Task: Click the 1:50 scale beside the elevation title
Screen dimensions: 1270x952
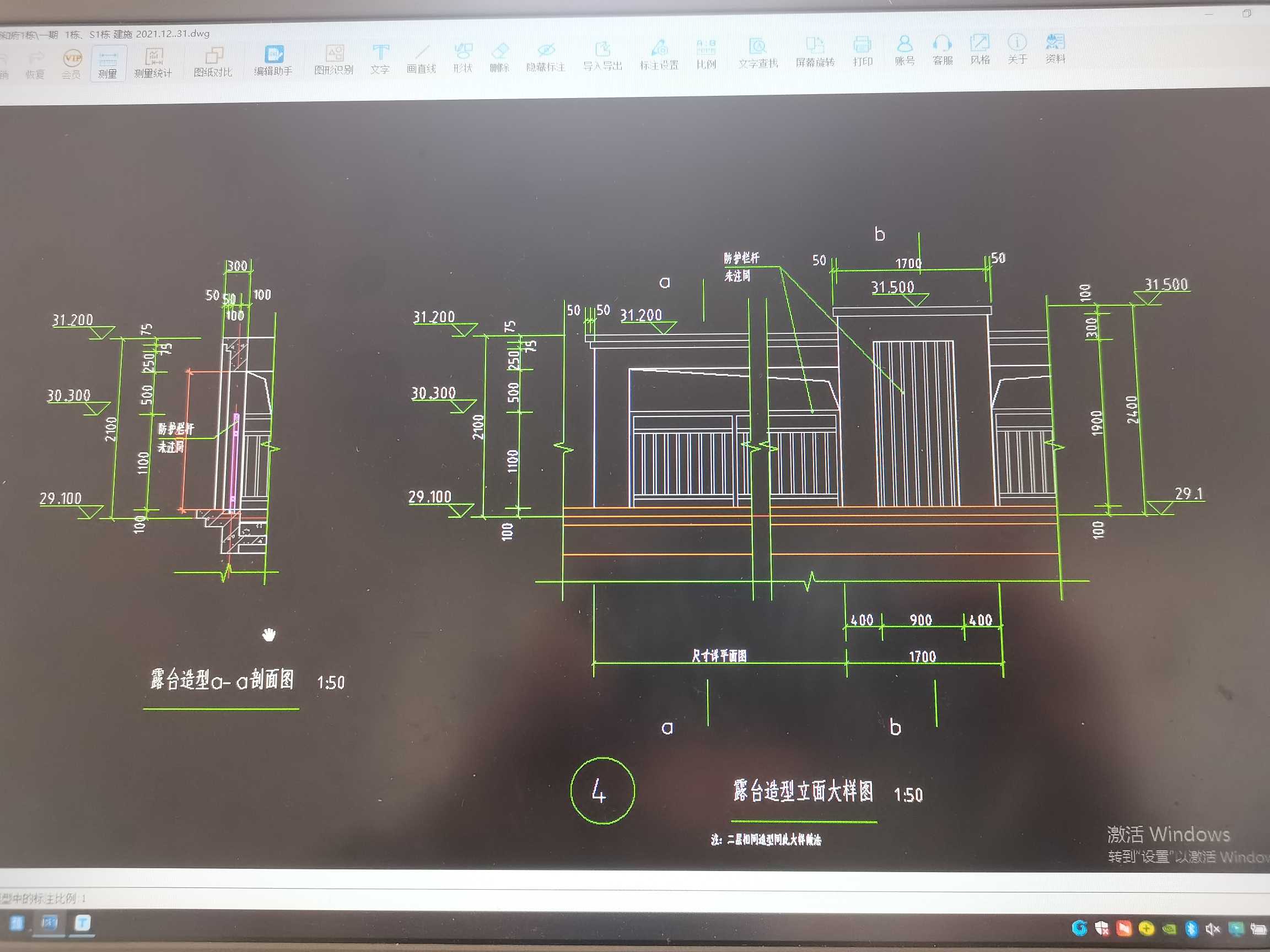Action: (x=908, y=796)
